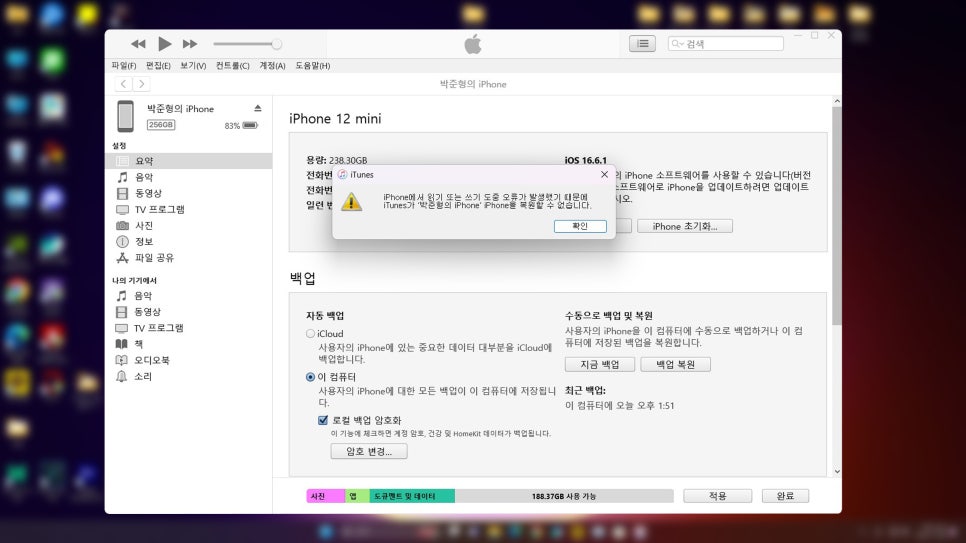
Task: Click the scroll up arrow of content pane
Action: 837,101
